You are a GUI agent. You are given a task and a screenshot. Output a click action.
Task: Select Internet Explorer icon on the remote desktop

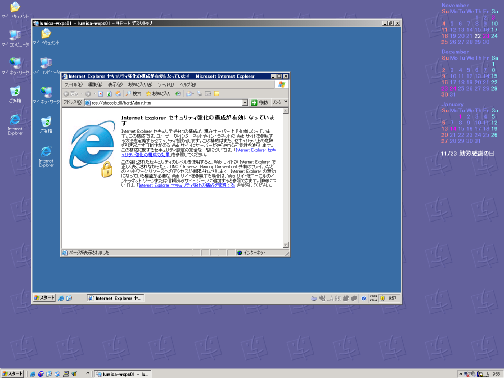(46, 156)
